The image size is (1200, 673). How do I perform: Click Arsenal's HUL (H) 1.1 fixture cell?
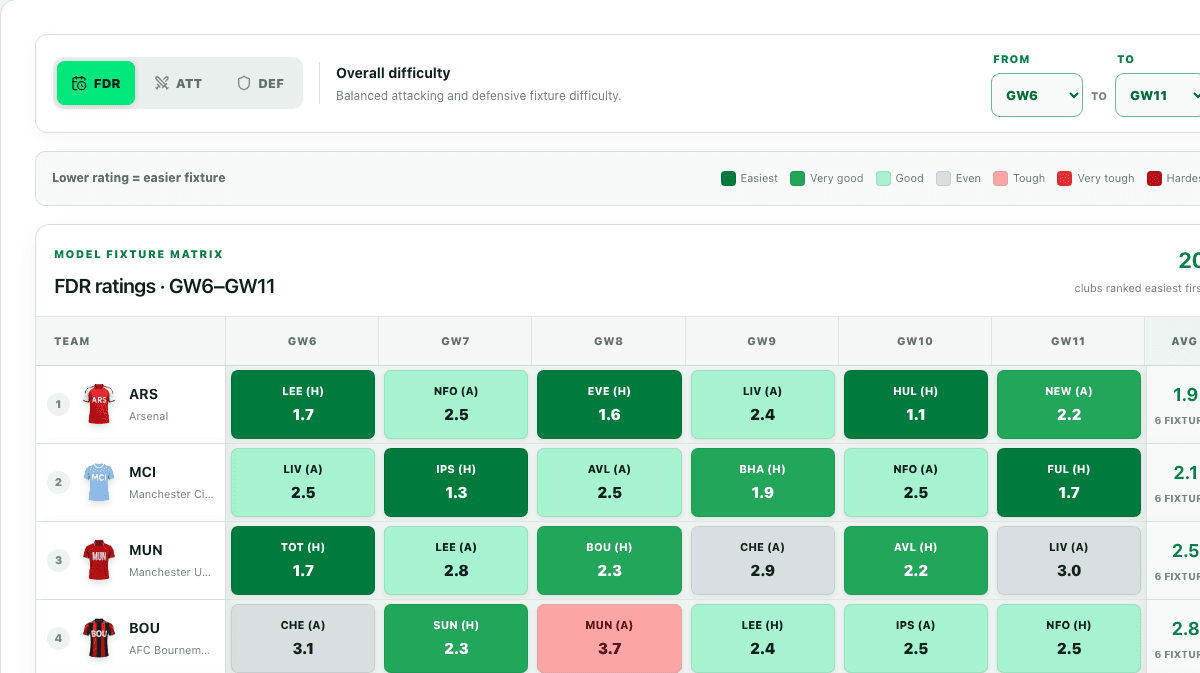coord(916,404)
